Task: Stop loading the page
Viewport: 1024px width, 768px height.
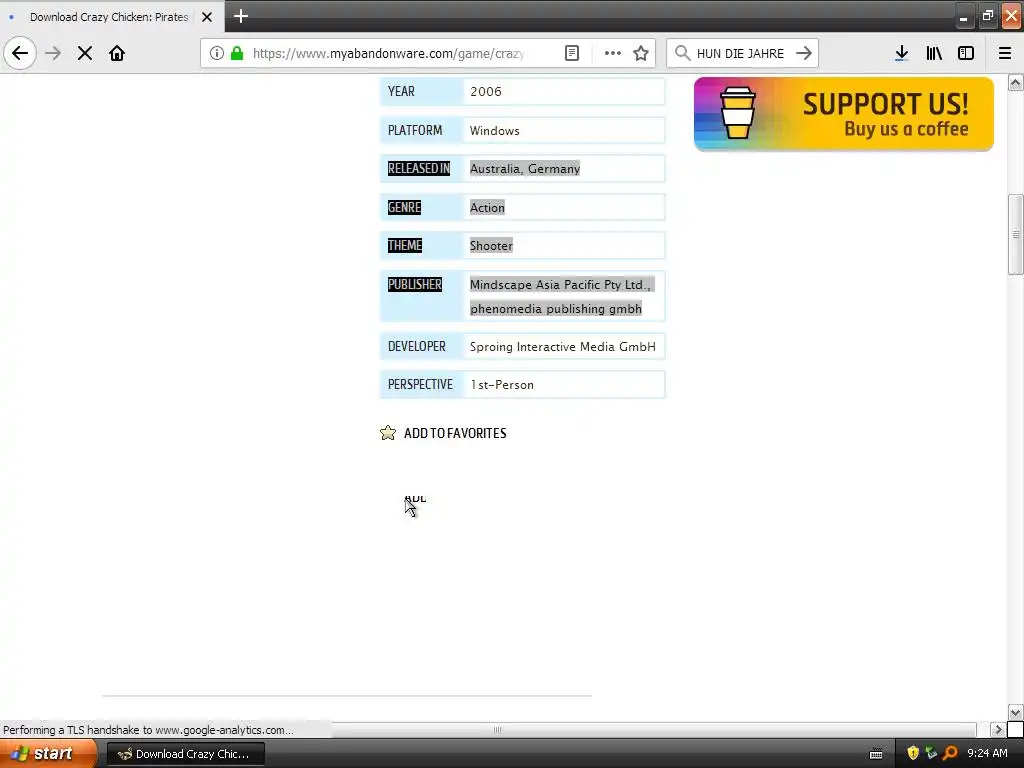Action: [x=85, y=53]
